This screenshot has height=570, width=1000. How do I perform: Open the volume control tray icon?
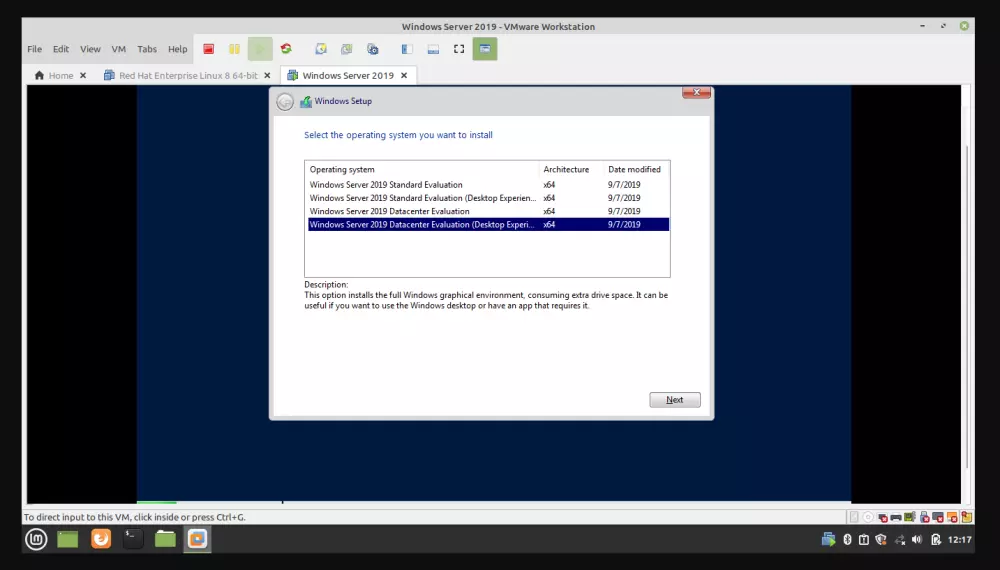coord(917,539)
